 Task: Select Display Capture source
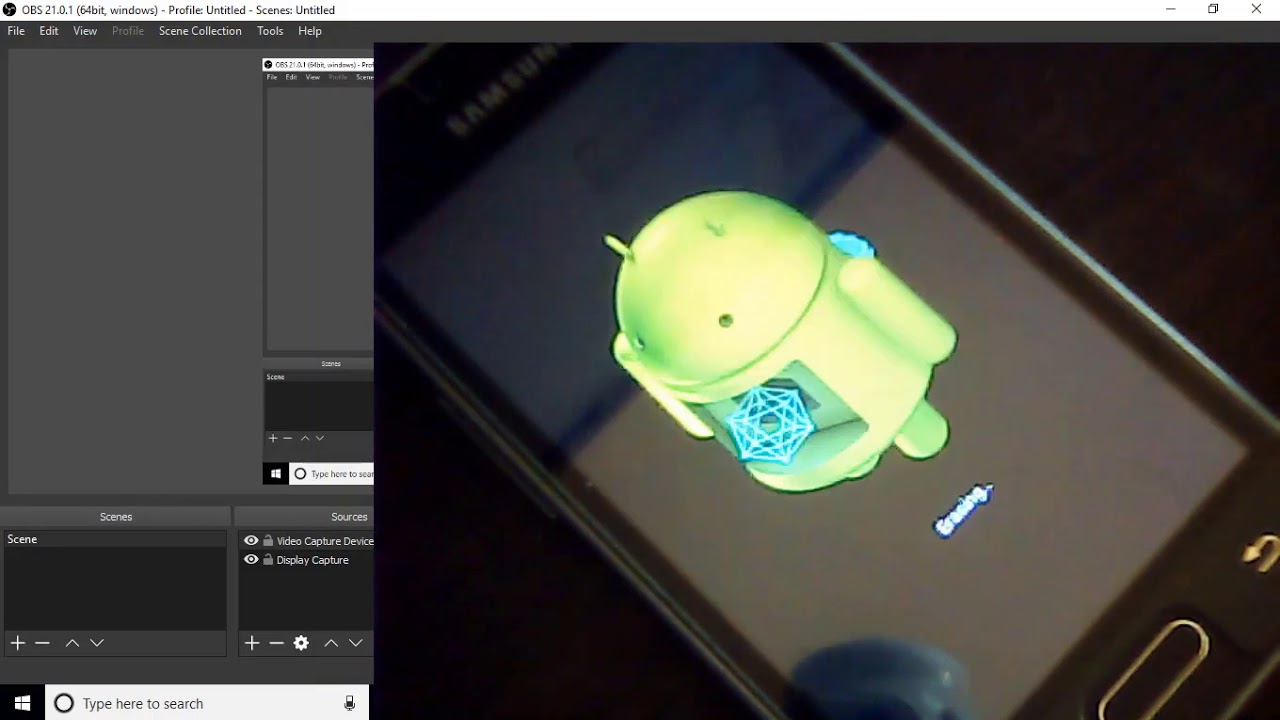point(313,560)
